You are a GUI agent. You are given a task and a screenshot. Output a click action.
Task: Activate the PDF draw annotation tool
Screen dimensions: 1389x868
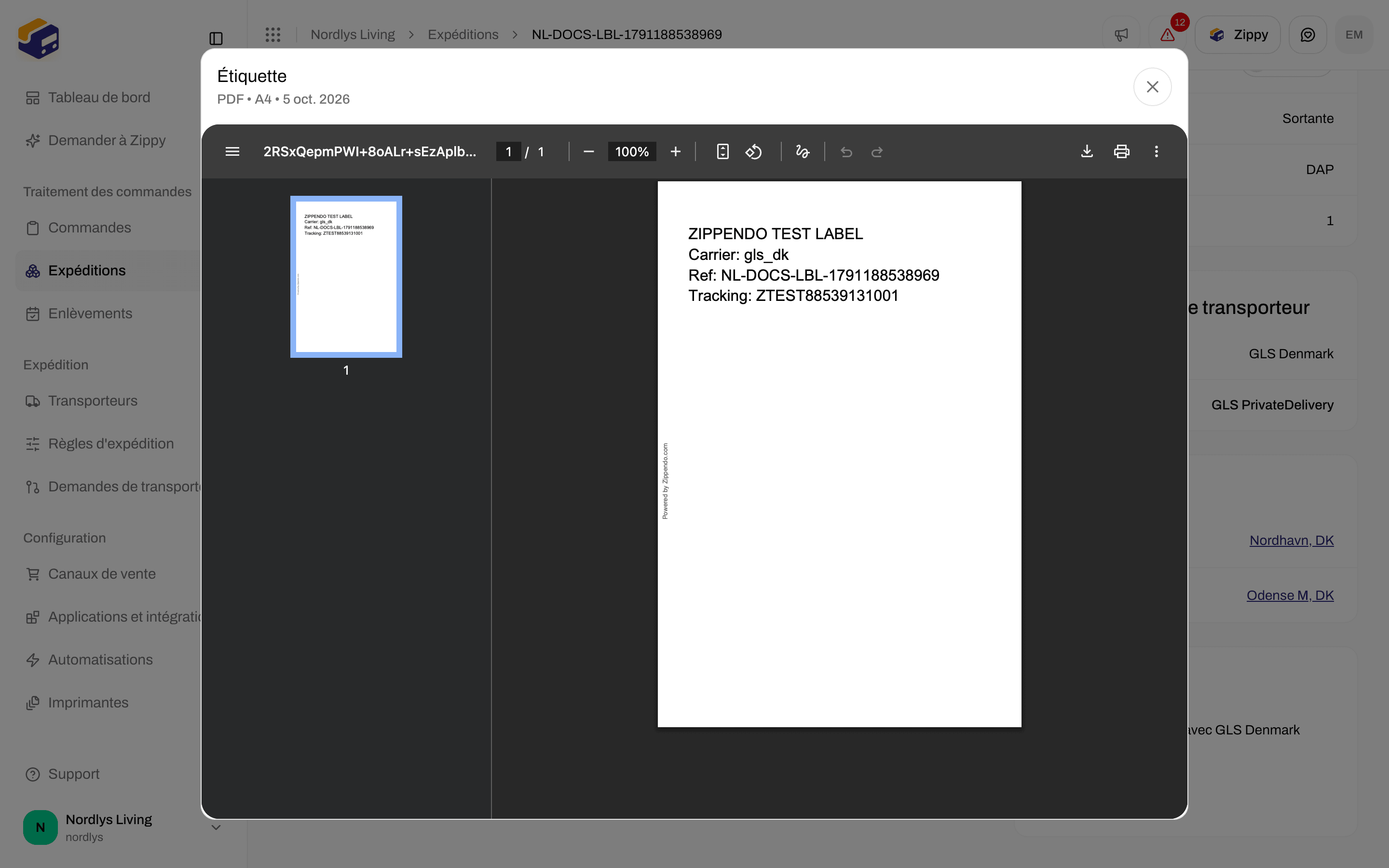pyautogui.click(x=803, y=151)
